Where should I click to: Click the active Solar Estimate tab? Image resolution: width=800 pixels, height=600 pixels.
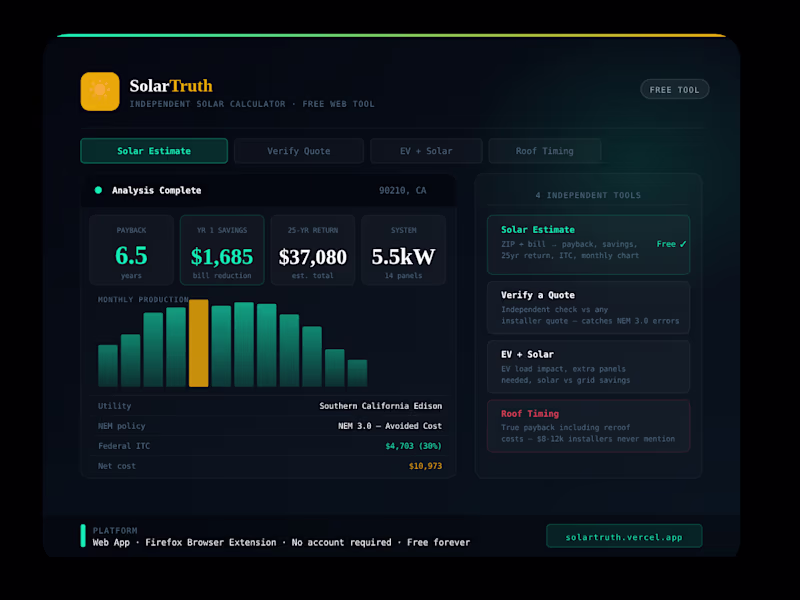click(153, 150)
